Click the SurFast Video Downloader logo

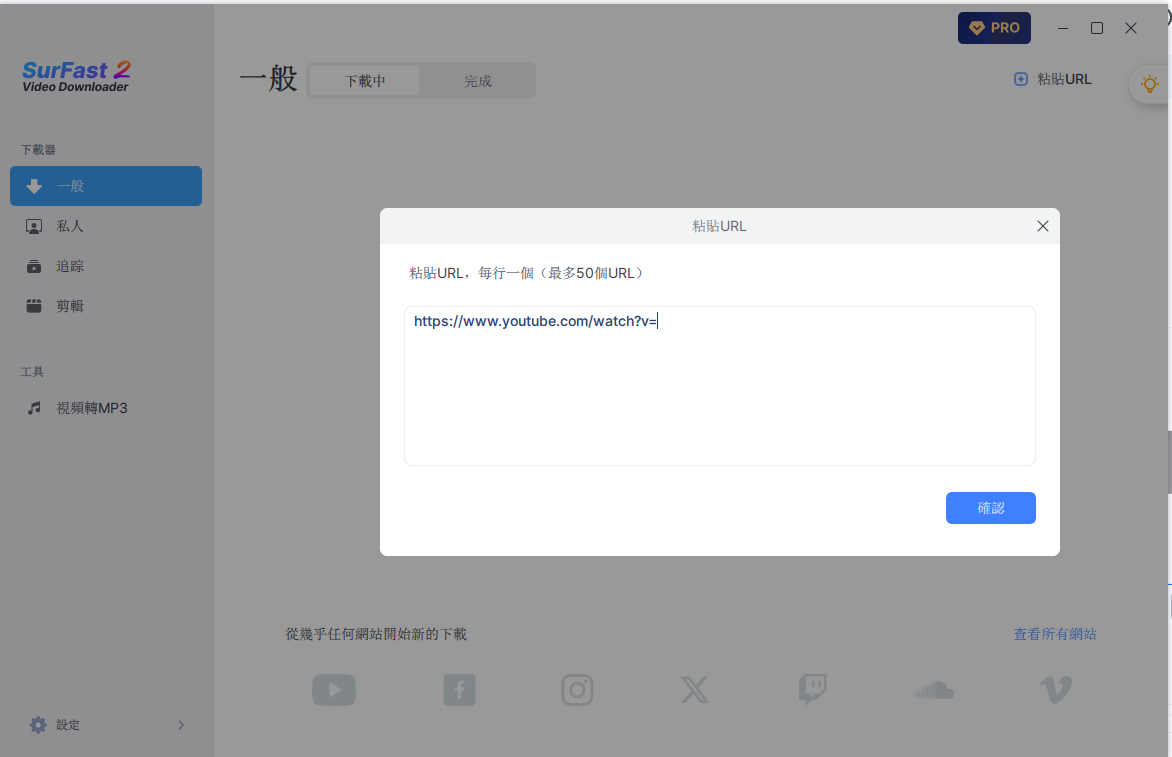(x=76, y=77)
